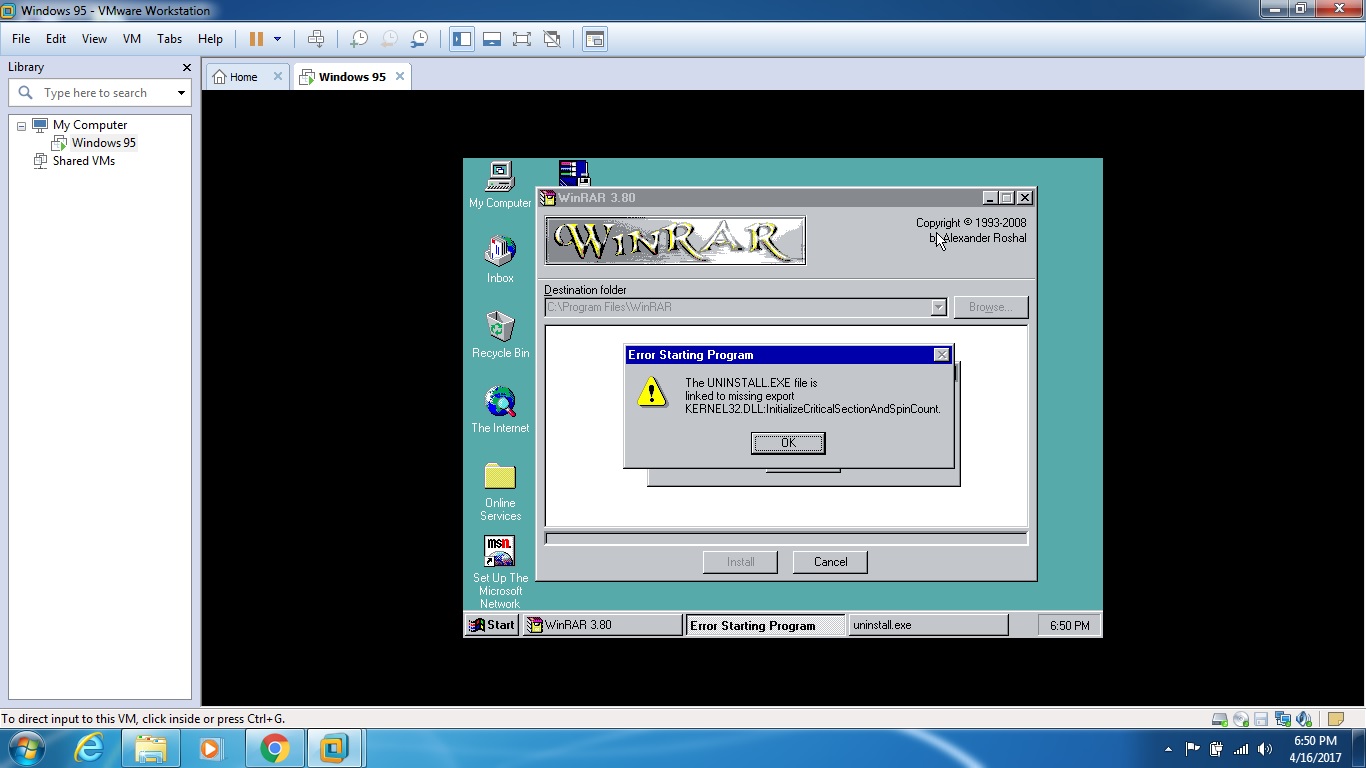Image resolution: width=1366 pixels, height=768 pixels.
Task: Open the My Computer desktop icon
Action: point(500,185)
